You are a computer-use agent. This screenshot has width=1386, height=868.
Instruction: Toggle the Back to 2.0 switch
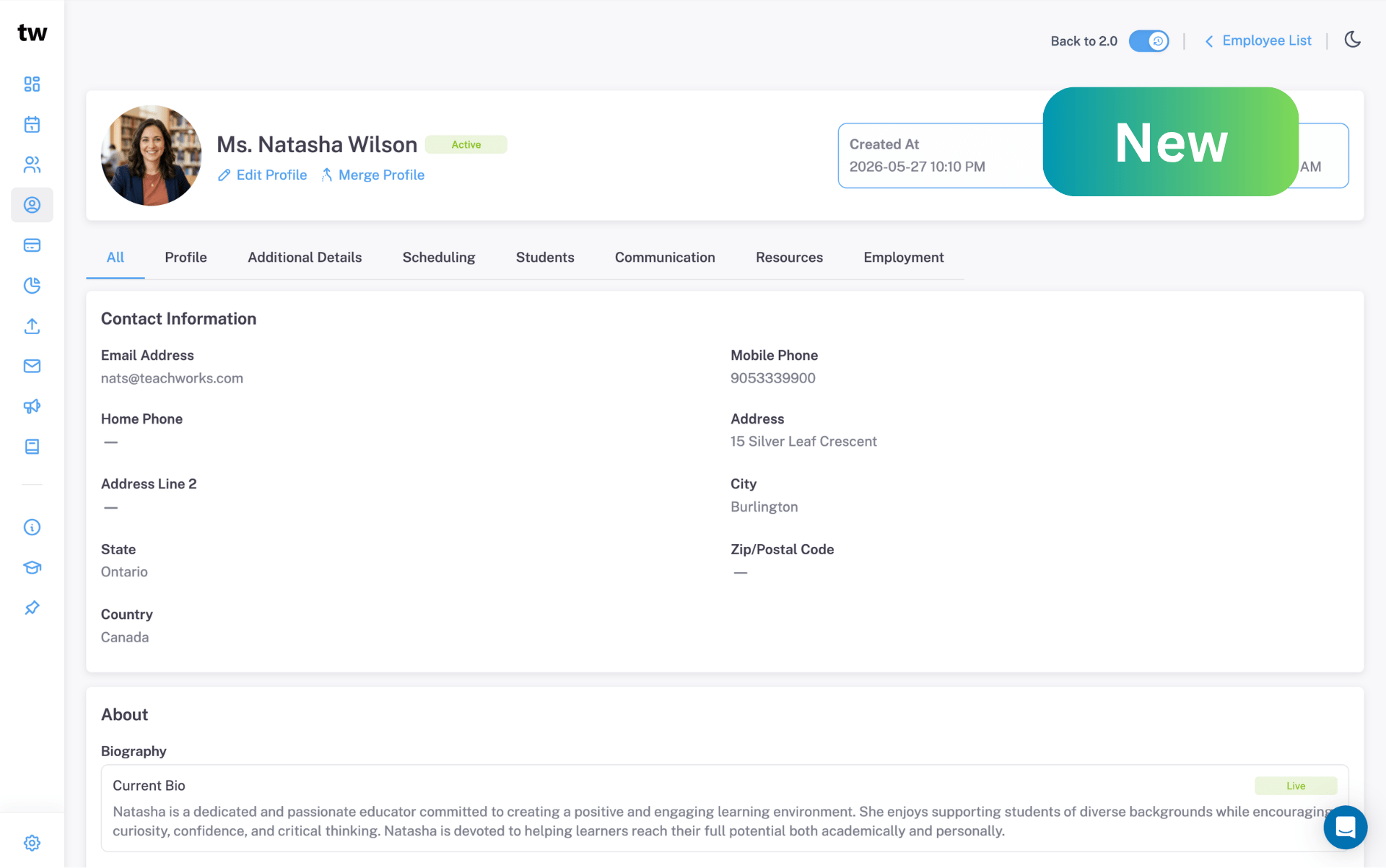click(x=1149, y=41)
